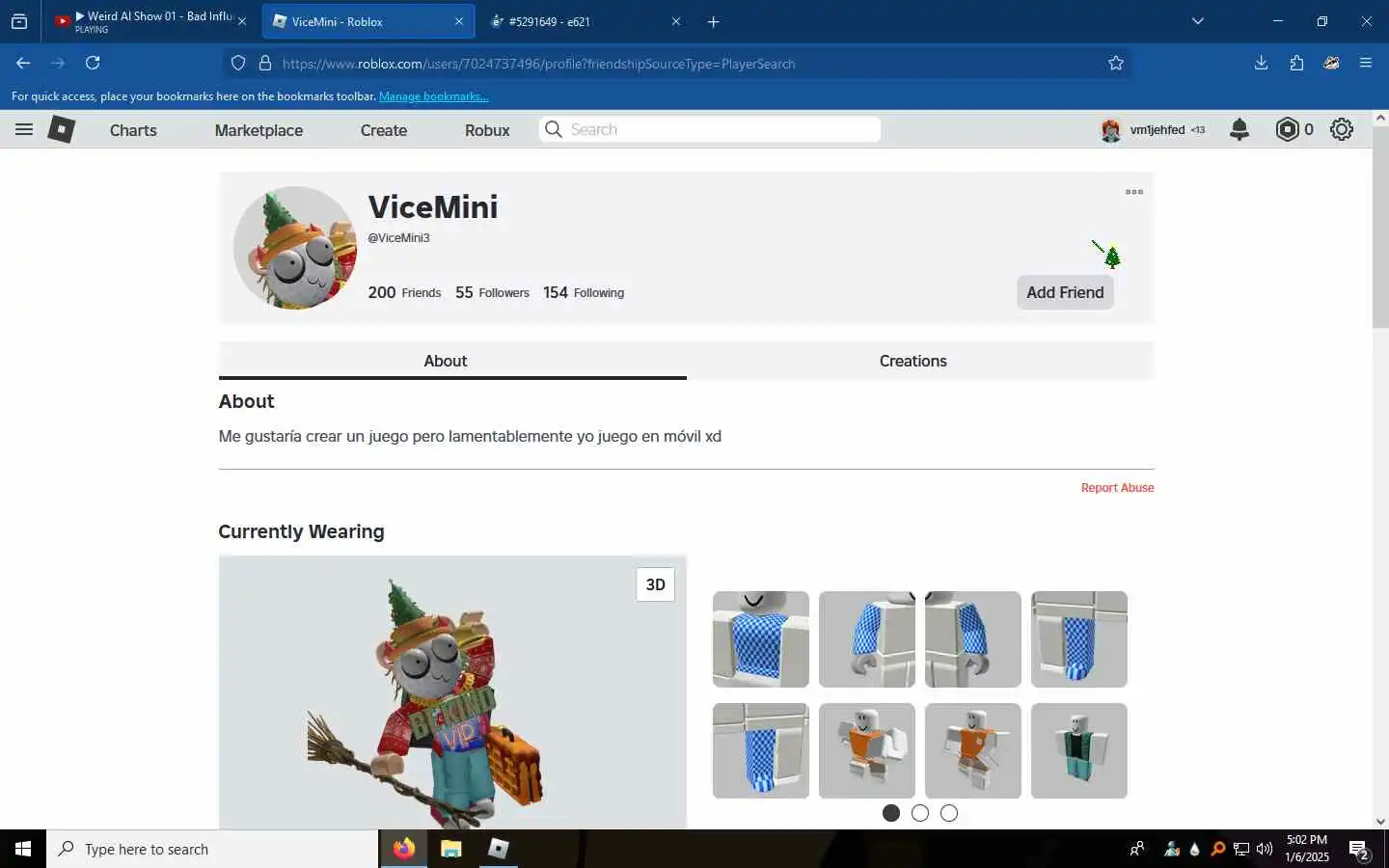The image size is (1389, 868).
Task: Open Firefox downloads panel
Action: (x=1261, y=63)
